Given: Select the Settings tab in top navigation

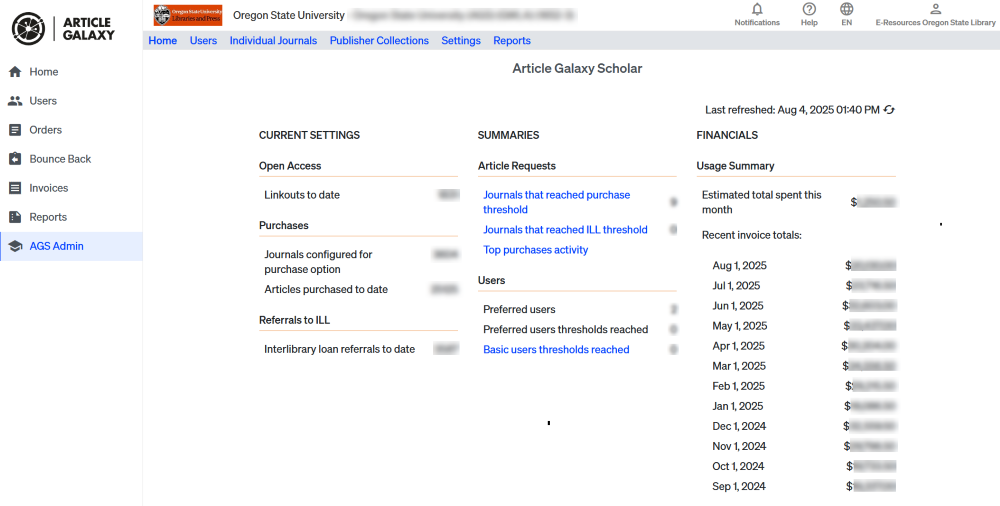Looking at the screenshot, I should point(461,41).
